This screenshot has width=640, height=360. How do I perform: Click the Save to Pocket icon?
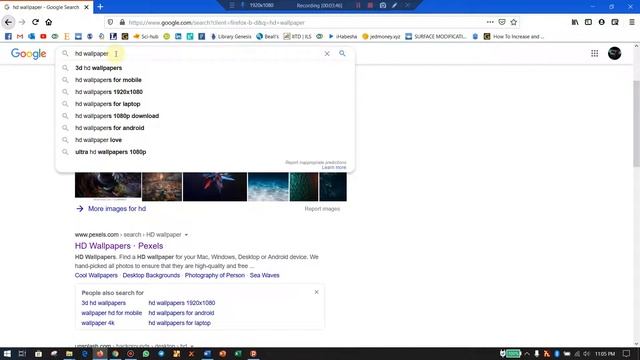click(x=502, y=22)
